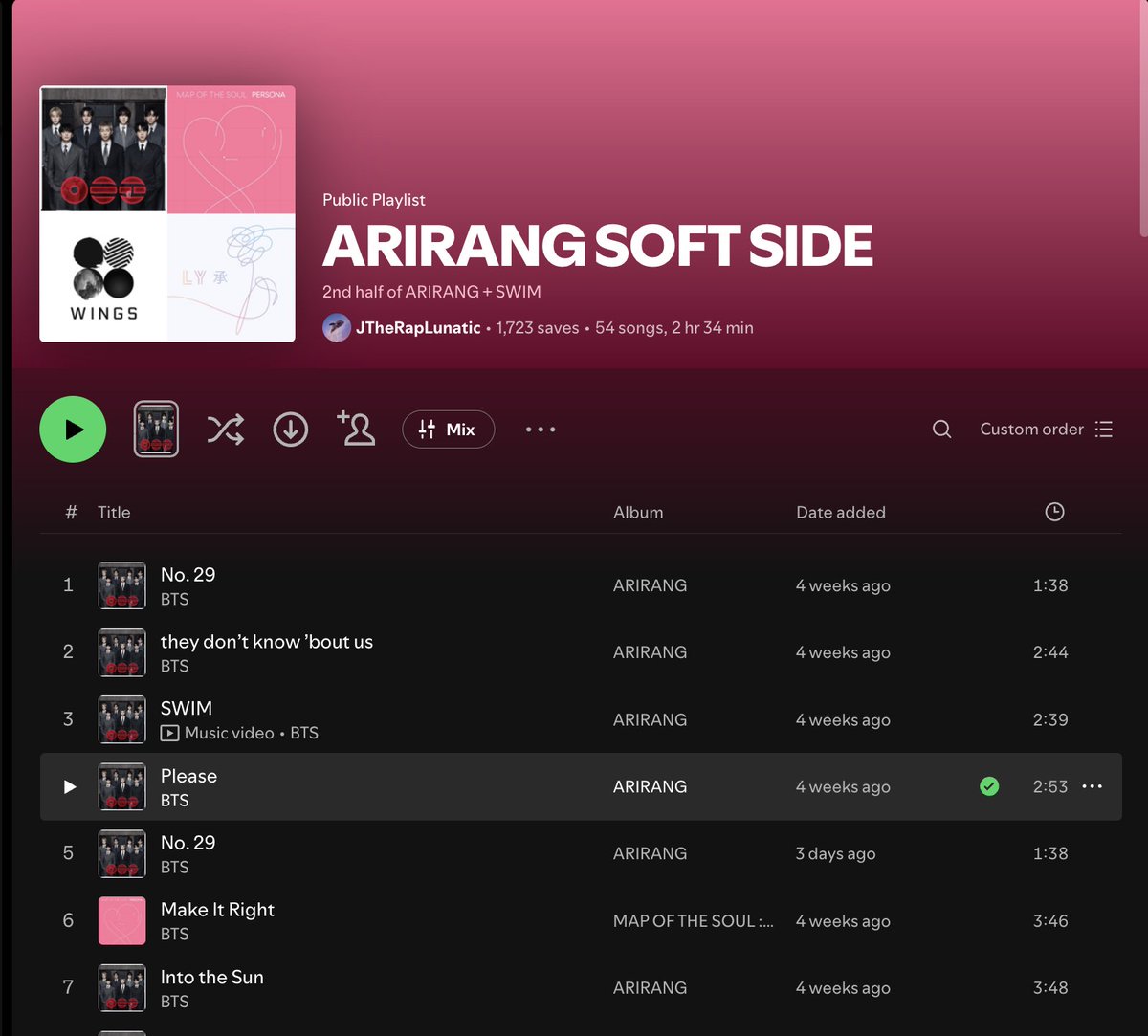Image resolution: width=1148 pixels, height=1036 pixels.
Task: Open search within the playlist
Action: point(941,429)
